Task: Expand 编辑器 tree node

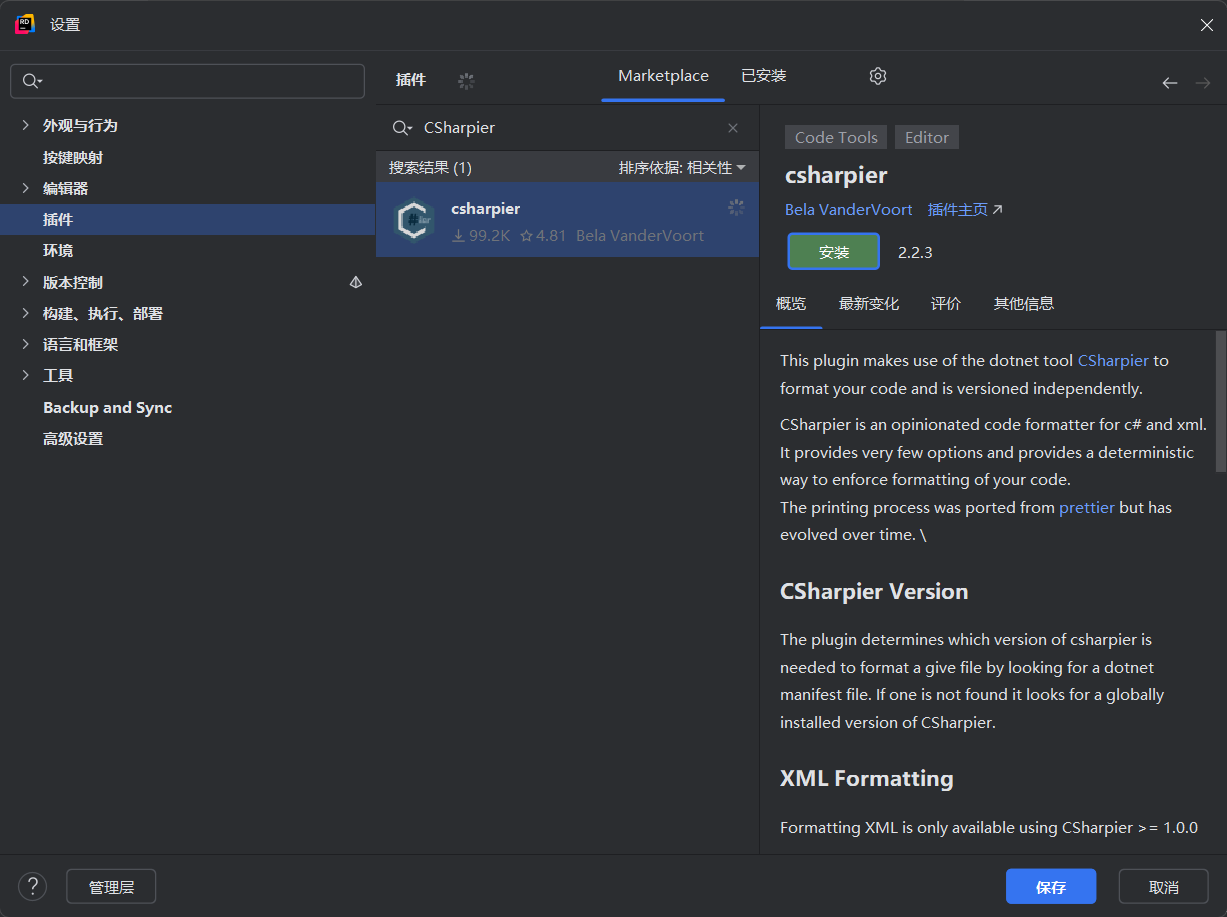Action: [26, 188]
